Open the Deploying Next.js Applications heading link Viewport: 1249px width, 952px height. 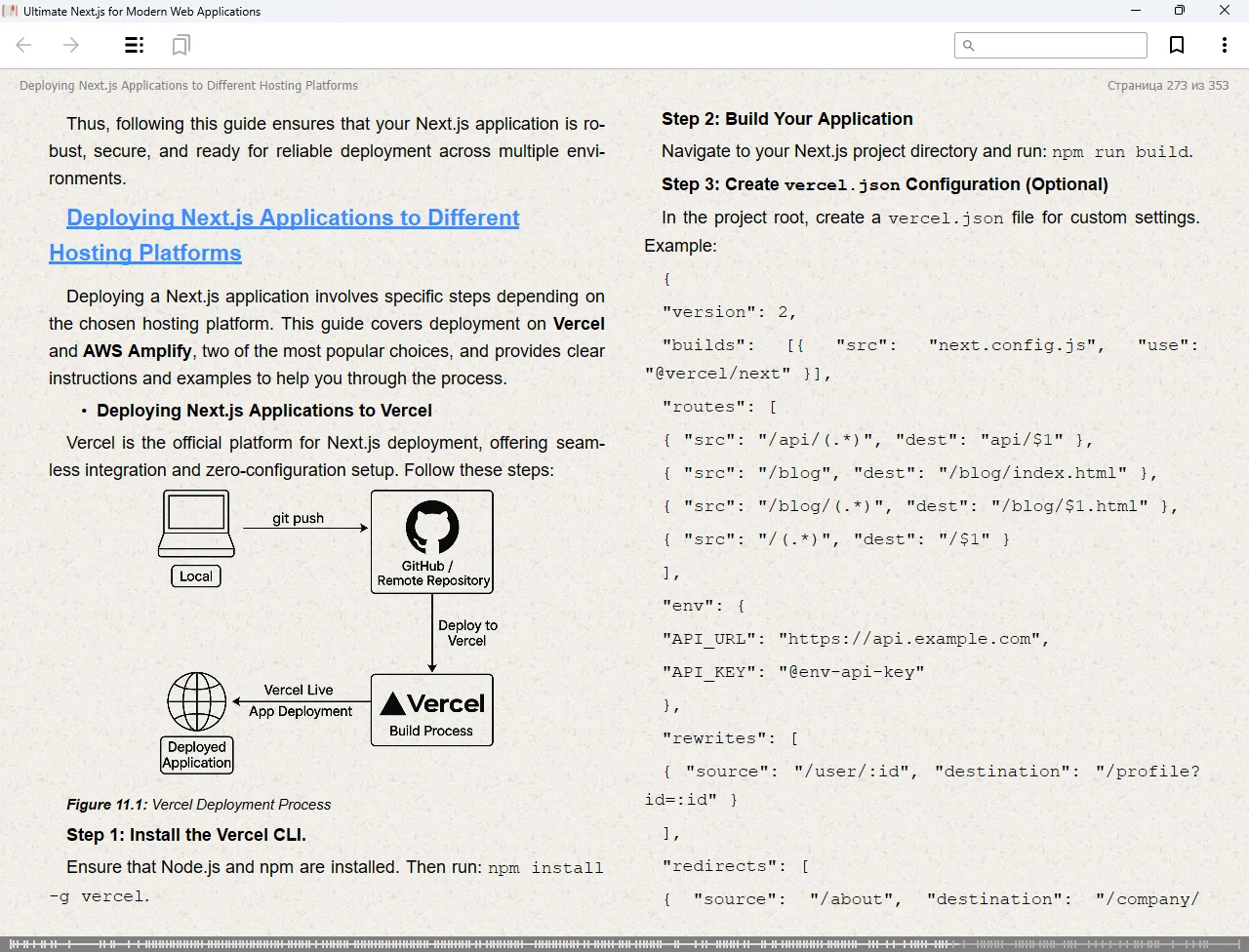click(293, 218)
